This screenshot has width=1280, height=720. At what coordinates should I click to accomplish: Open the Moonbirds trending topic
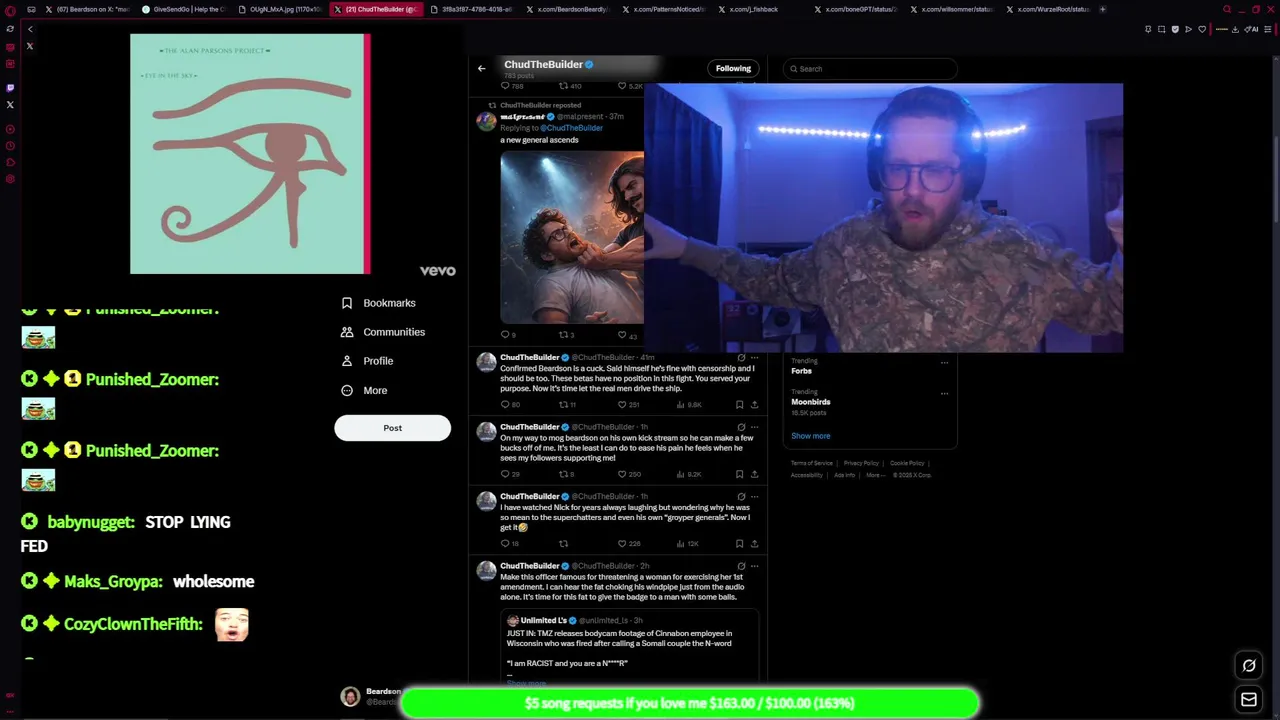pyautogui.click(x=811, y=402)
